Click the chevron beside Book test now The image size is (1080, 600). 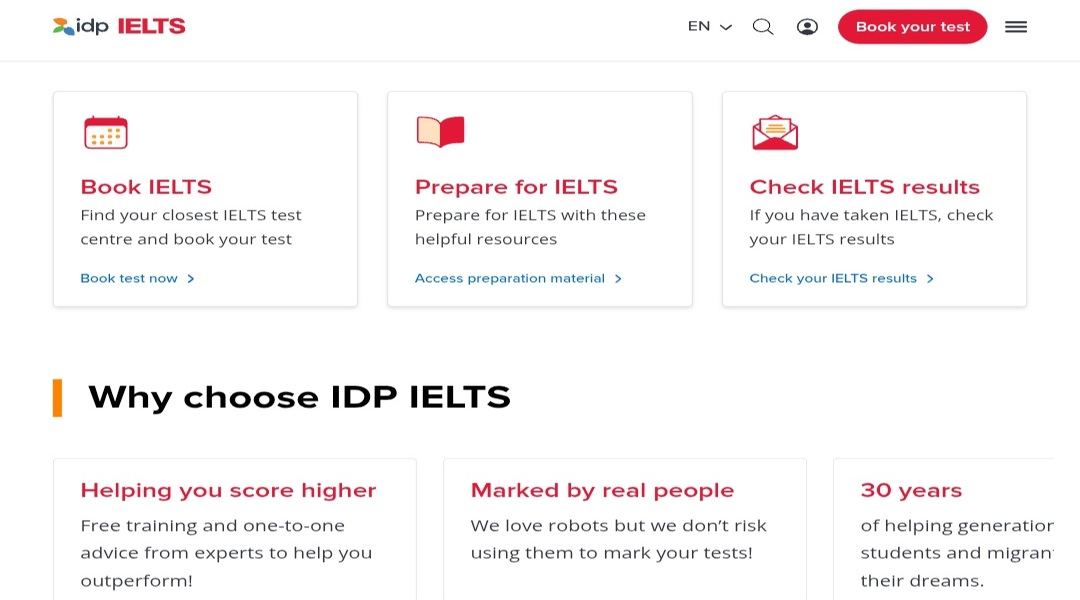(190, 278)
